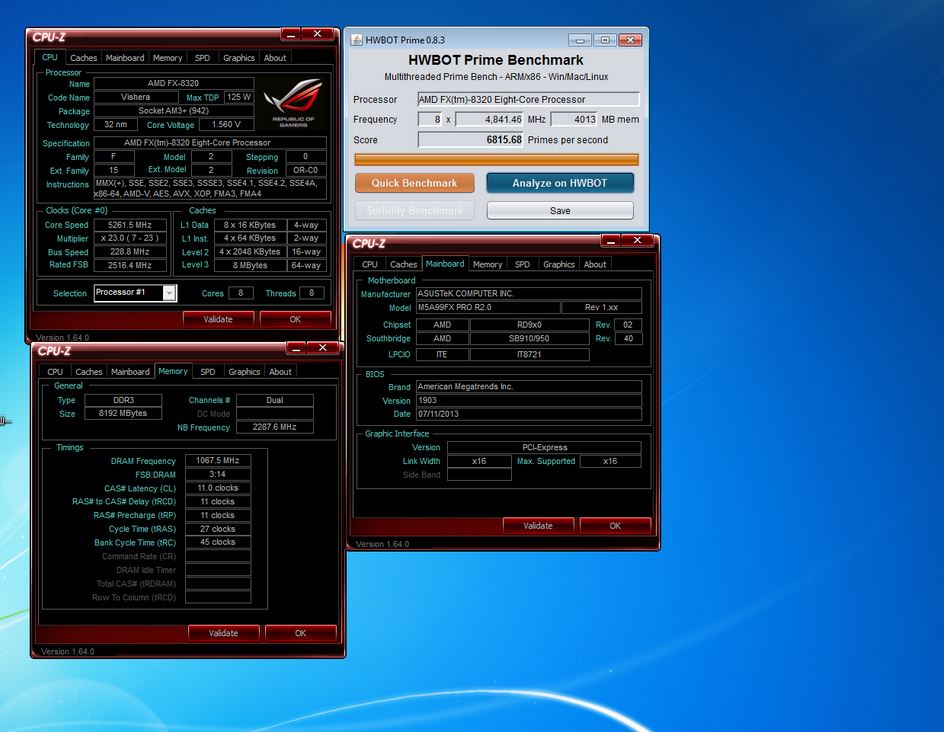Open Graphics tab in top-left CPU-Z window
The width and height of the screenshot is (944, 732).
238,58
